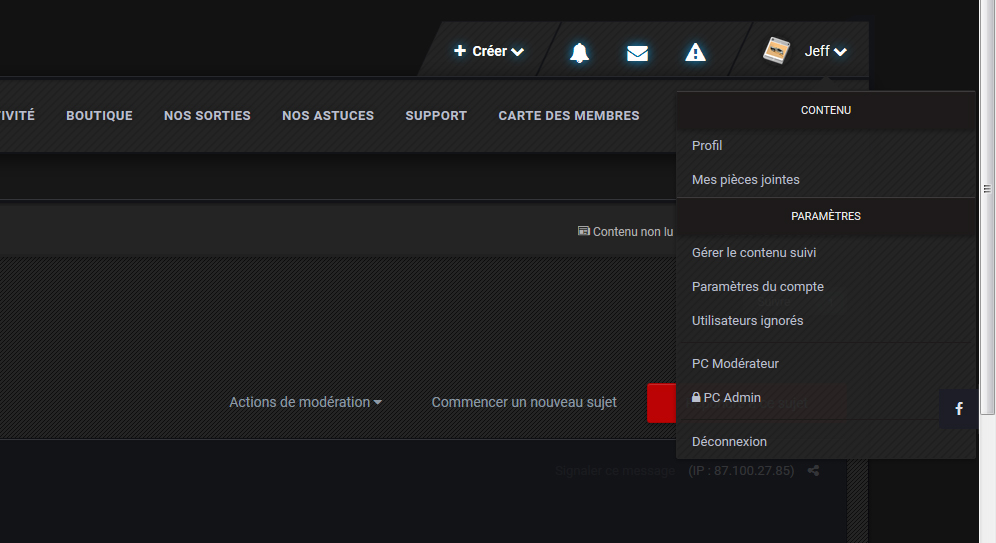Open Mes pièces jointes

(826, 180)
